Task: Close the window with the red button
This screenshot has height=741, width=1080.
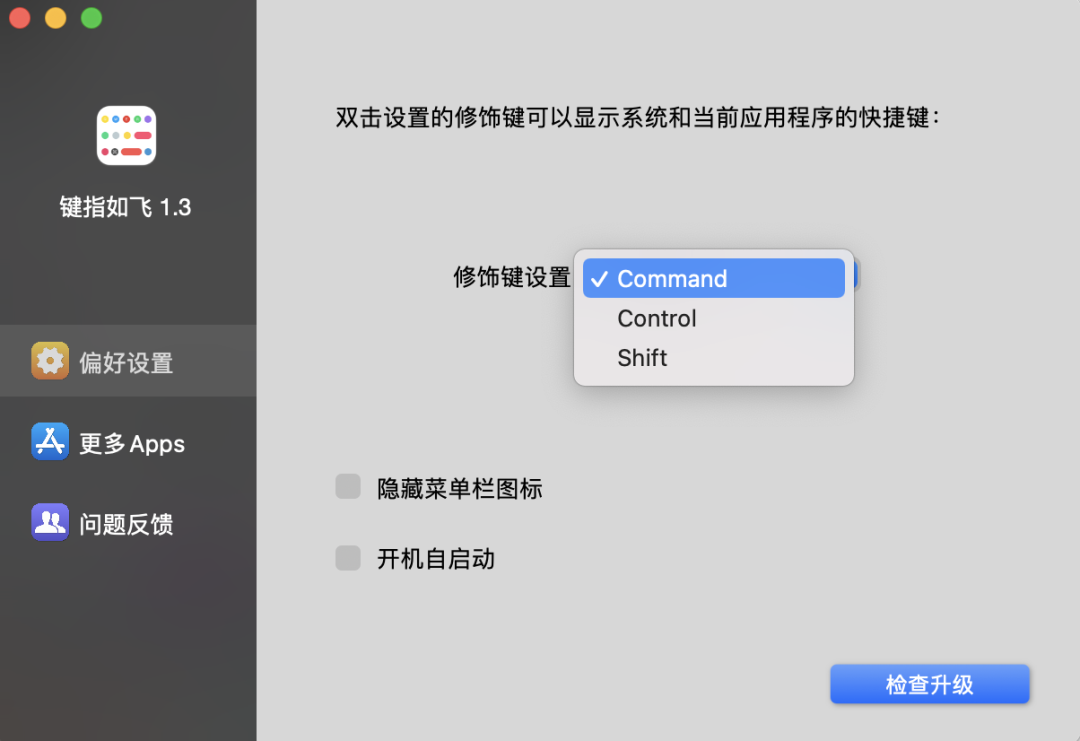Action: pyautogui.click(x=20, y=18)
